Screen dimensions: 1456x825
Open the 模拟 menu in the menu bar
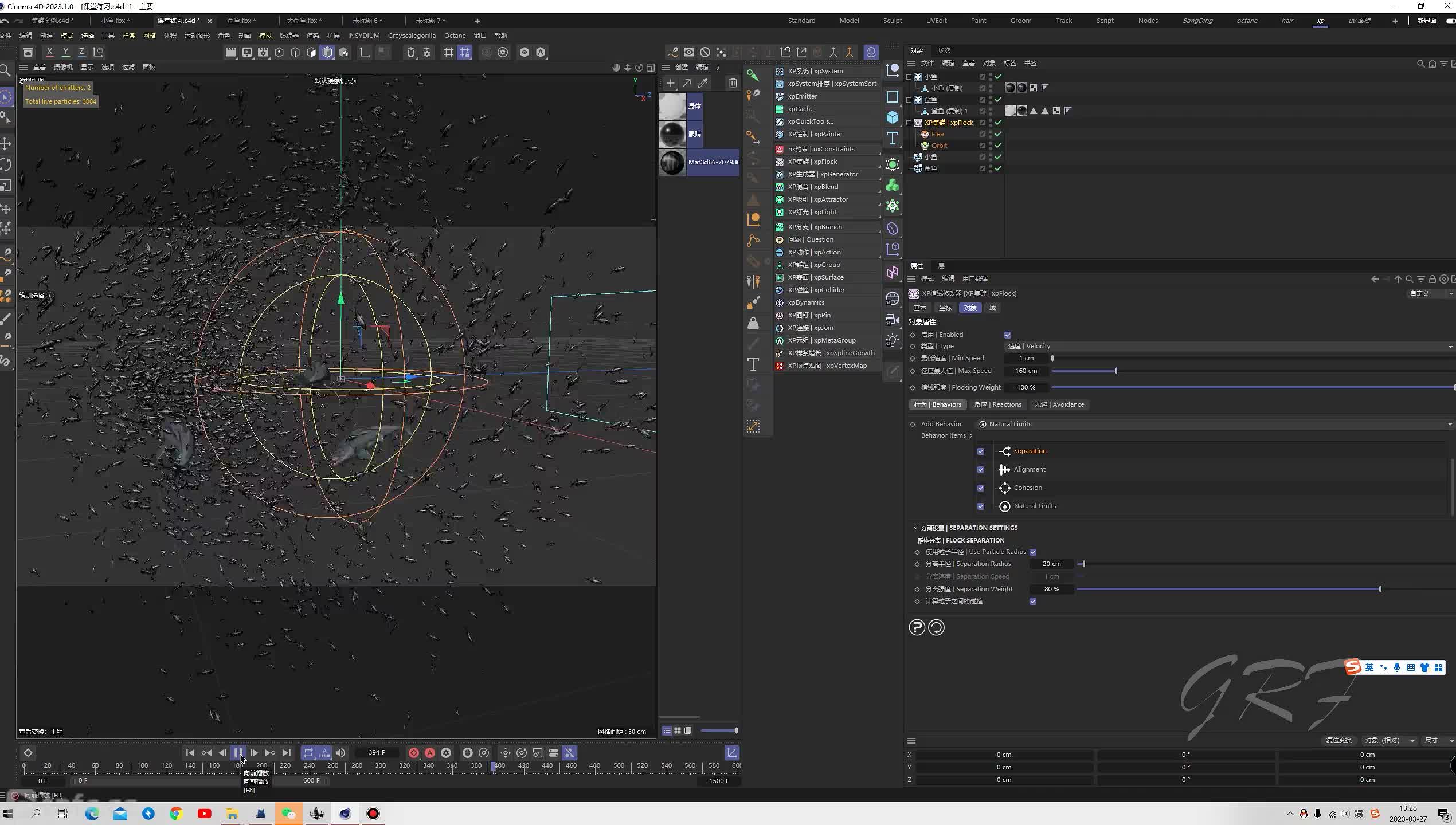(265, 36)
